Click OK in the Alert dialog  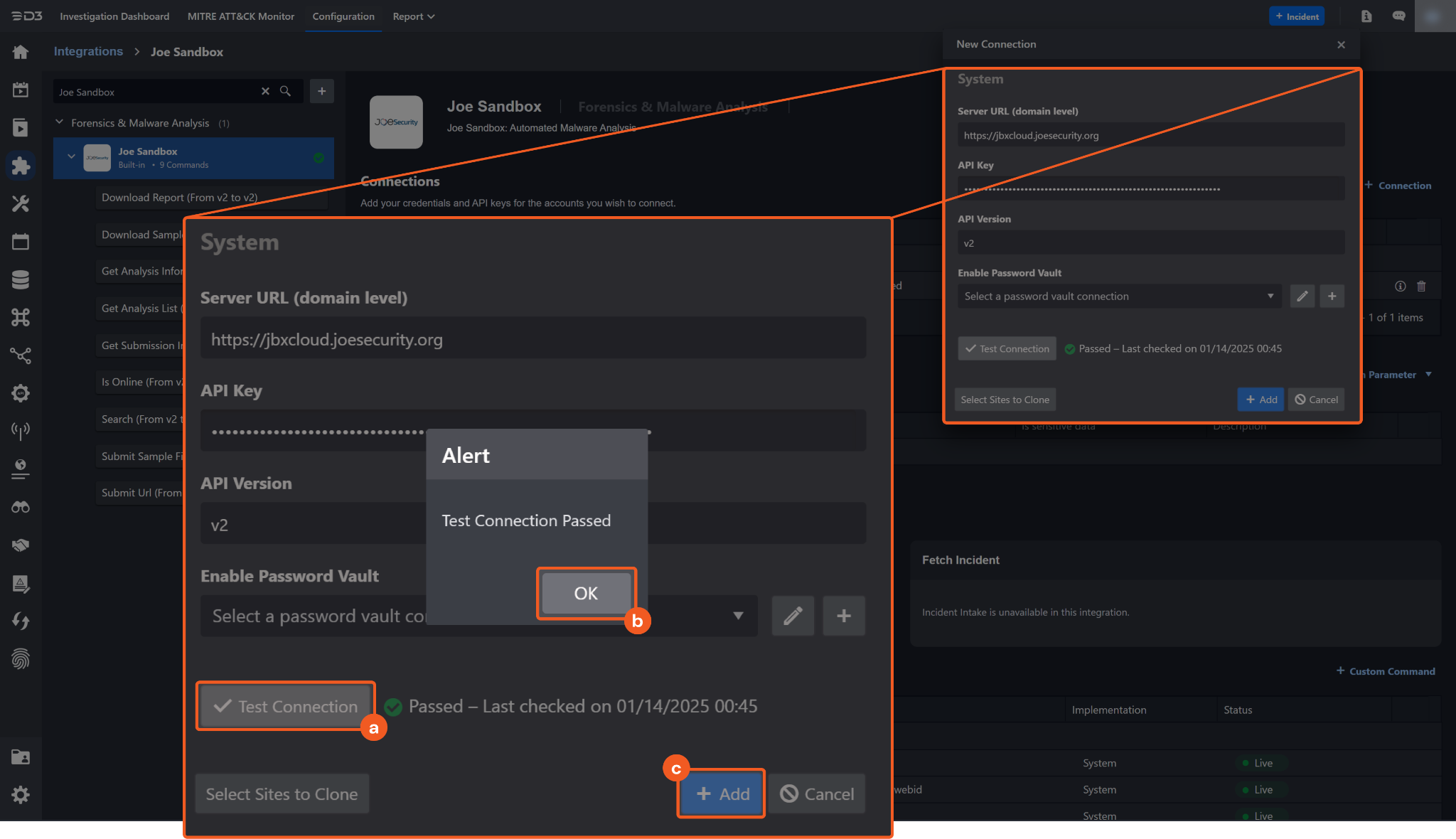click(586, 593)
